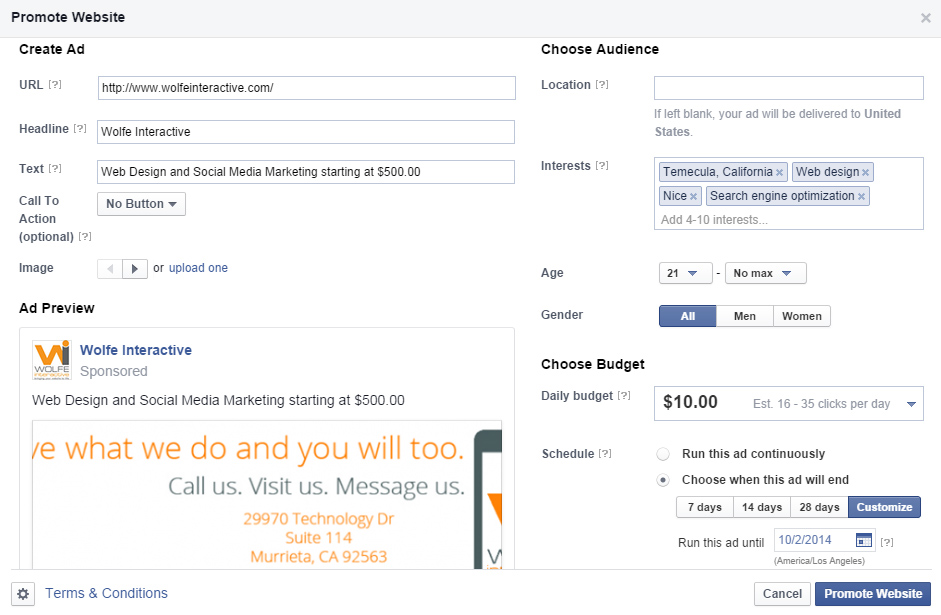Open the No Button call-to-action dropdown
Screen dimensions: 941x615
(x=142, y=204)
